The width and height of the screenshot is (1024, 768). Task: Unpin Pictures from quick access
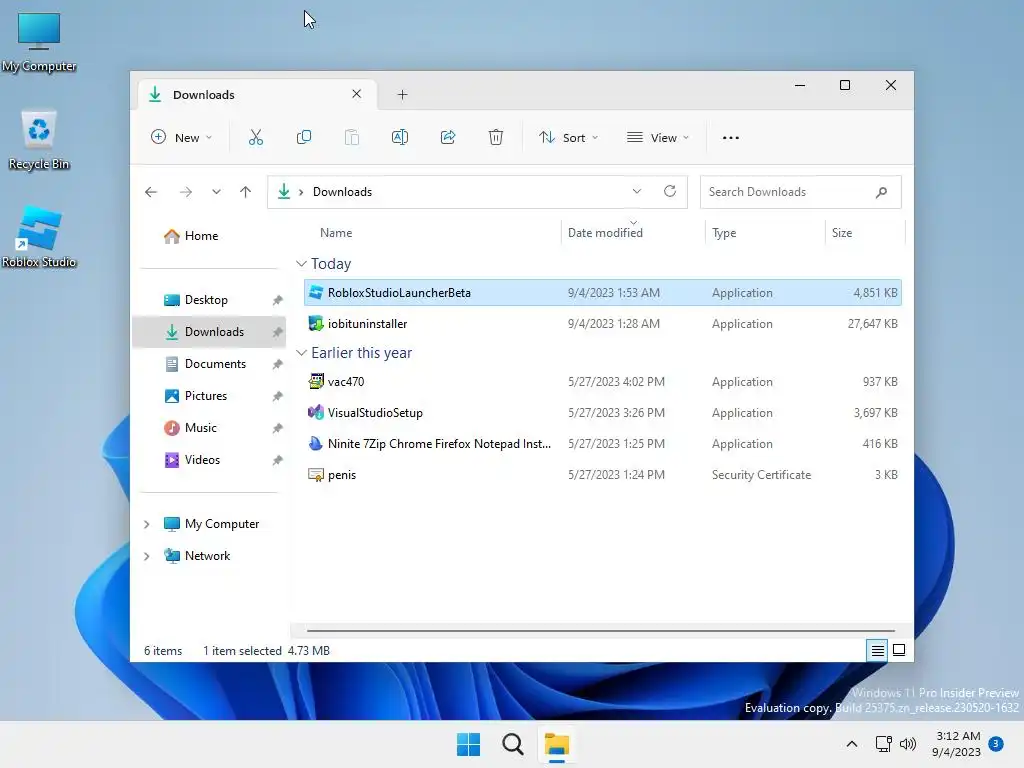tap(278, 396)
